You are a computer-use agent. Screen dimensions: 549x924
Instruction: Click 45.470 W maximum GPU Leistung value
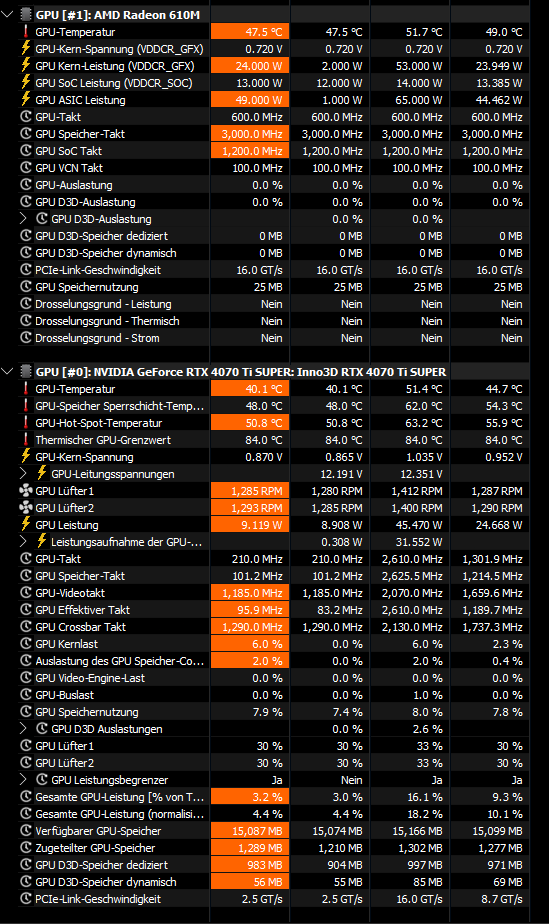point(416,524)
